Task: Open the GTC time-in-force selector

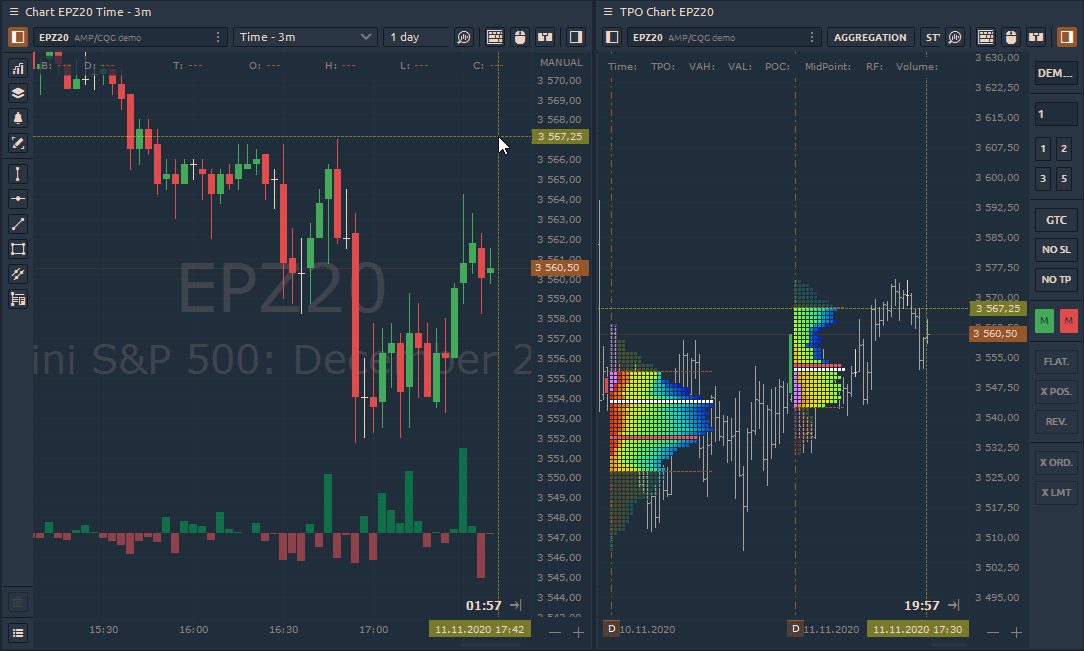Action: point(1056,220)
